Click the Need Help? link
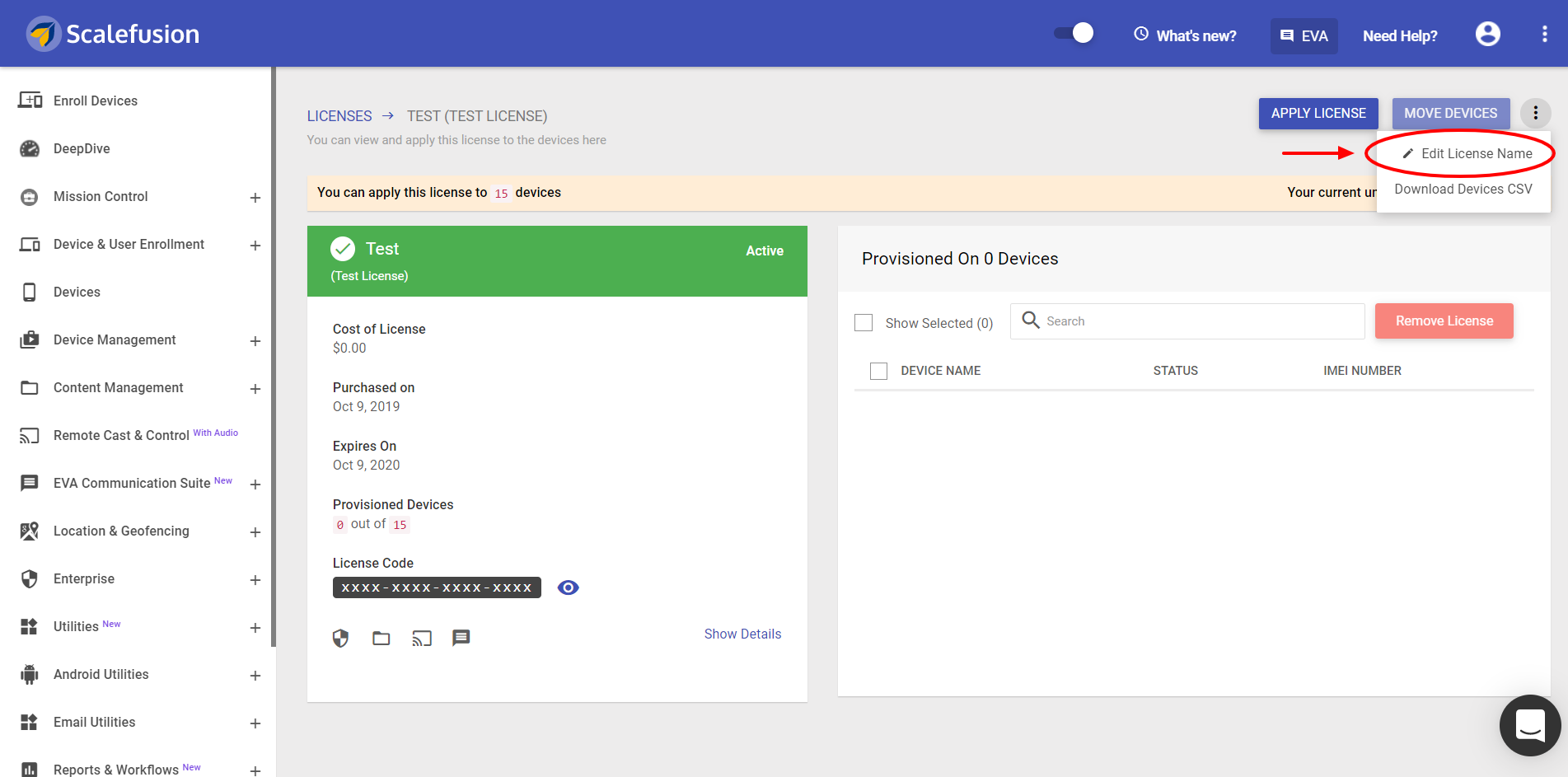 tap(1400, 35)
